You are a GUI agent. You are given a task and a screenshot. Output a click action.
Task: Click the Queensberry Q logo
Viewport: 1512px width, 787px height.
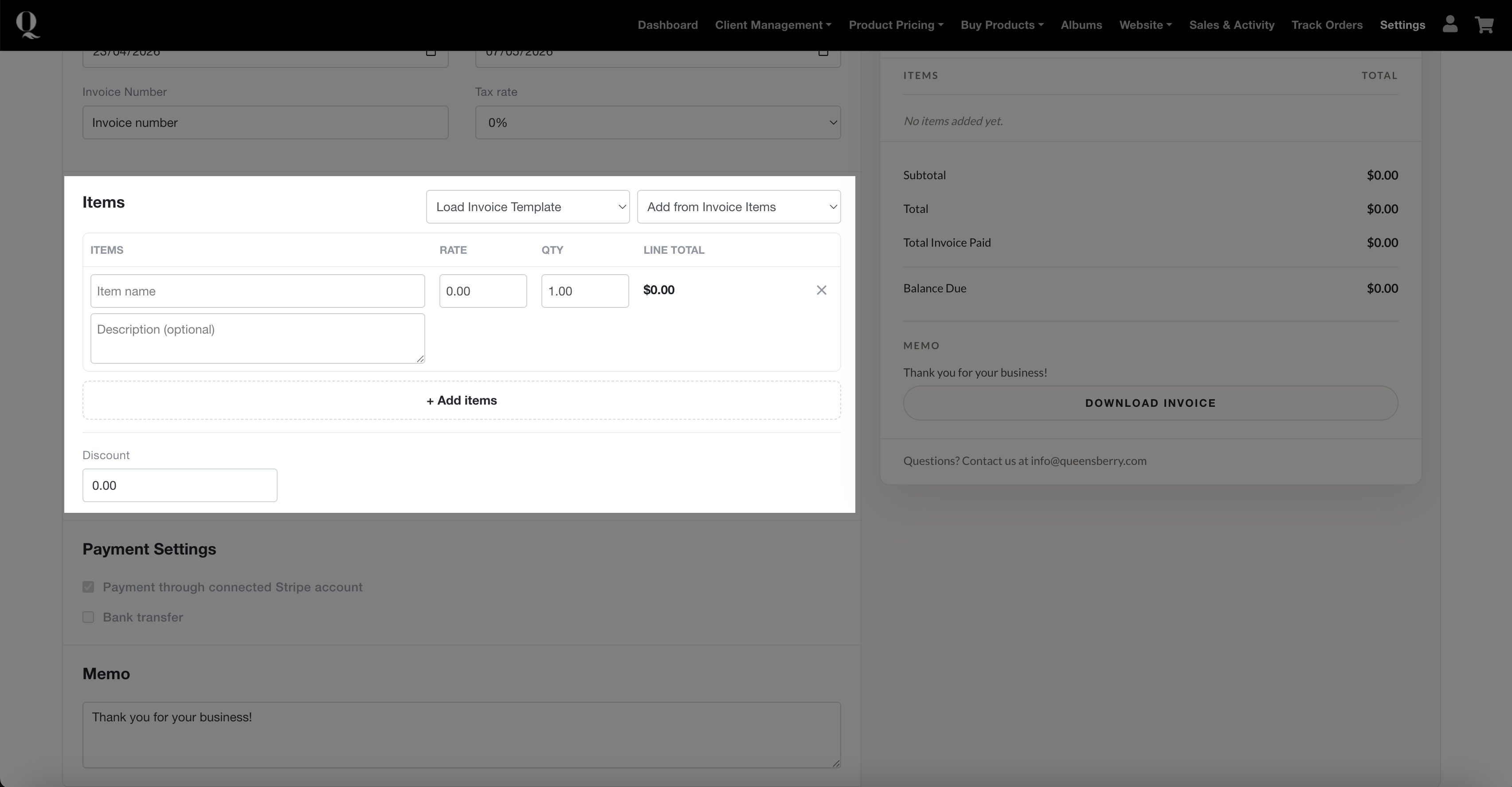pyautogui.click(x=27, y=25)
